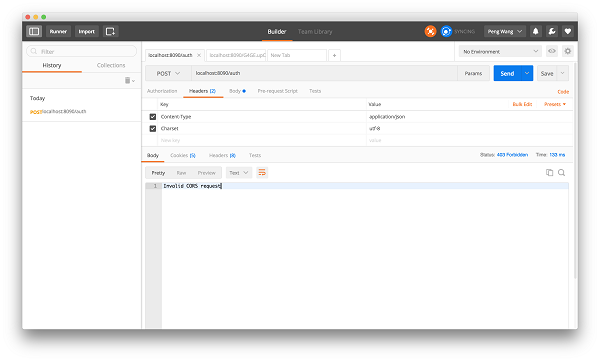Open a new window icon
600x361 pixels.
click(x=110, y=31)
